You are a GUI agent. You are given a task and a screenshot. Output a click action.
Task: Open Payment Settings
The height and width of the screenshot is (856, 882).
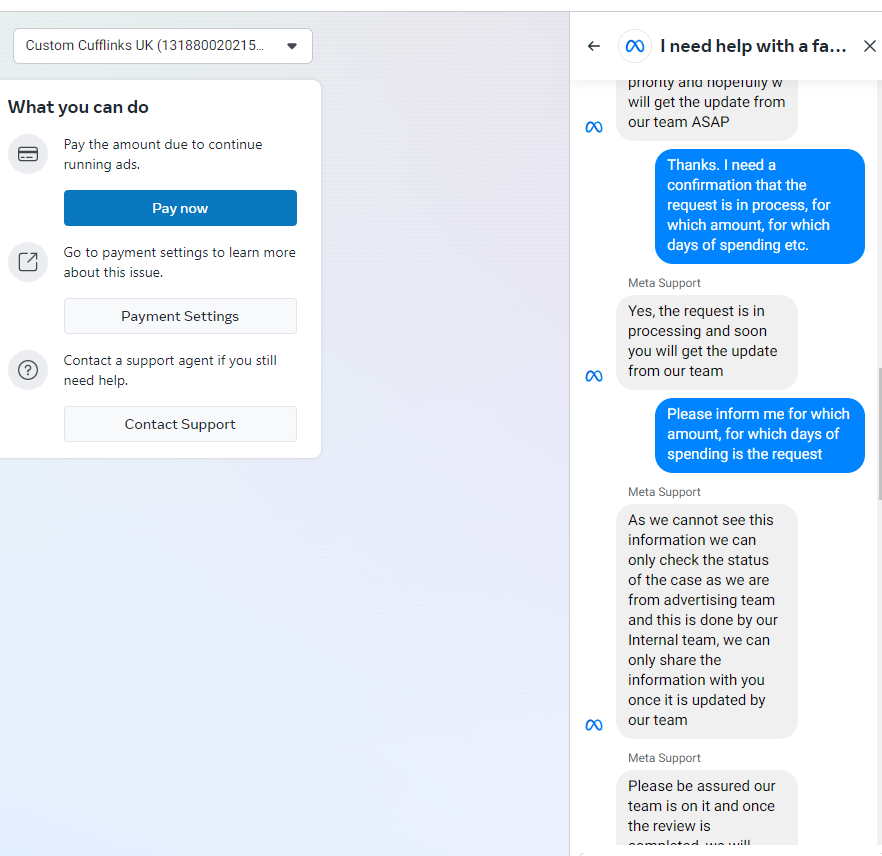click(x=180, y=315)
